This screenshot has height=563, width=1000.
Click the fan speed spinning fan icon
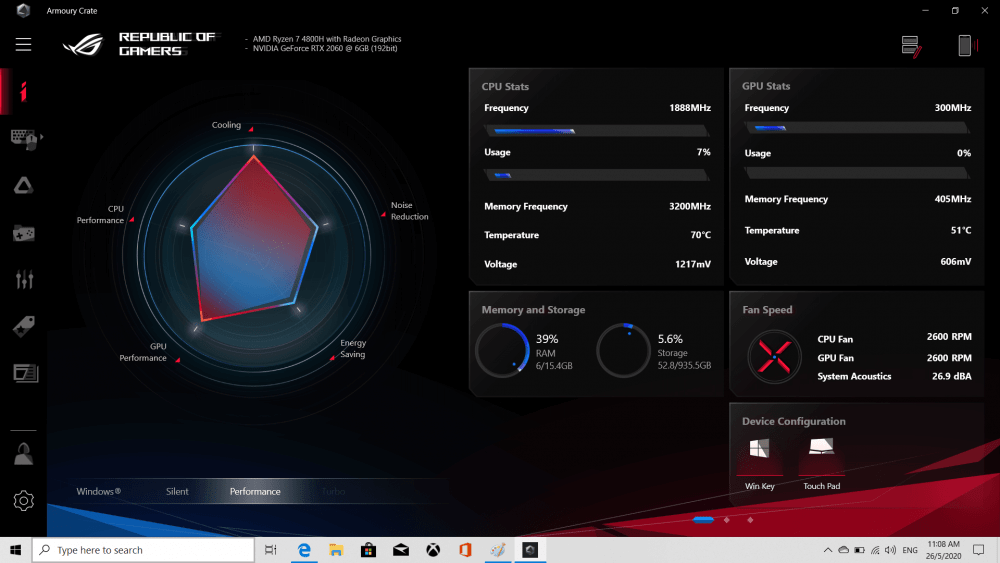click(x=774, y=356)
